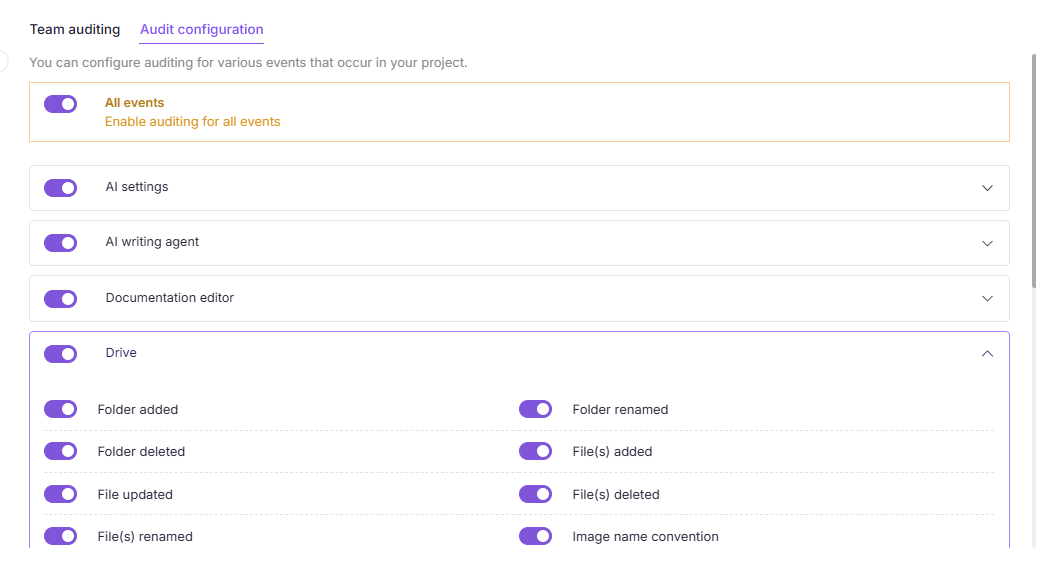
Task: Click the AI settings label
Action: [137, 187]
